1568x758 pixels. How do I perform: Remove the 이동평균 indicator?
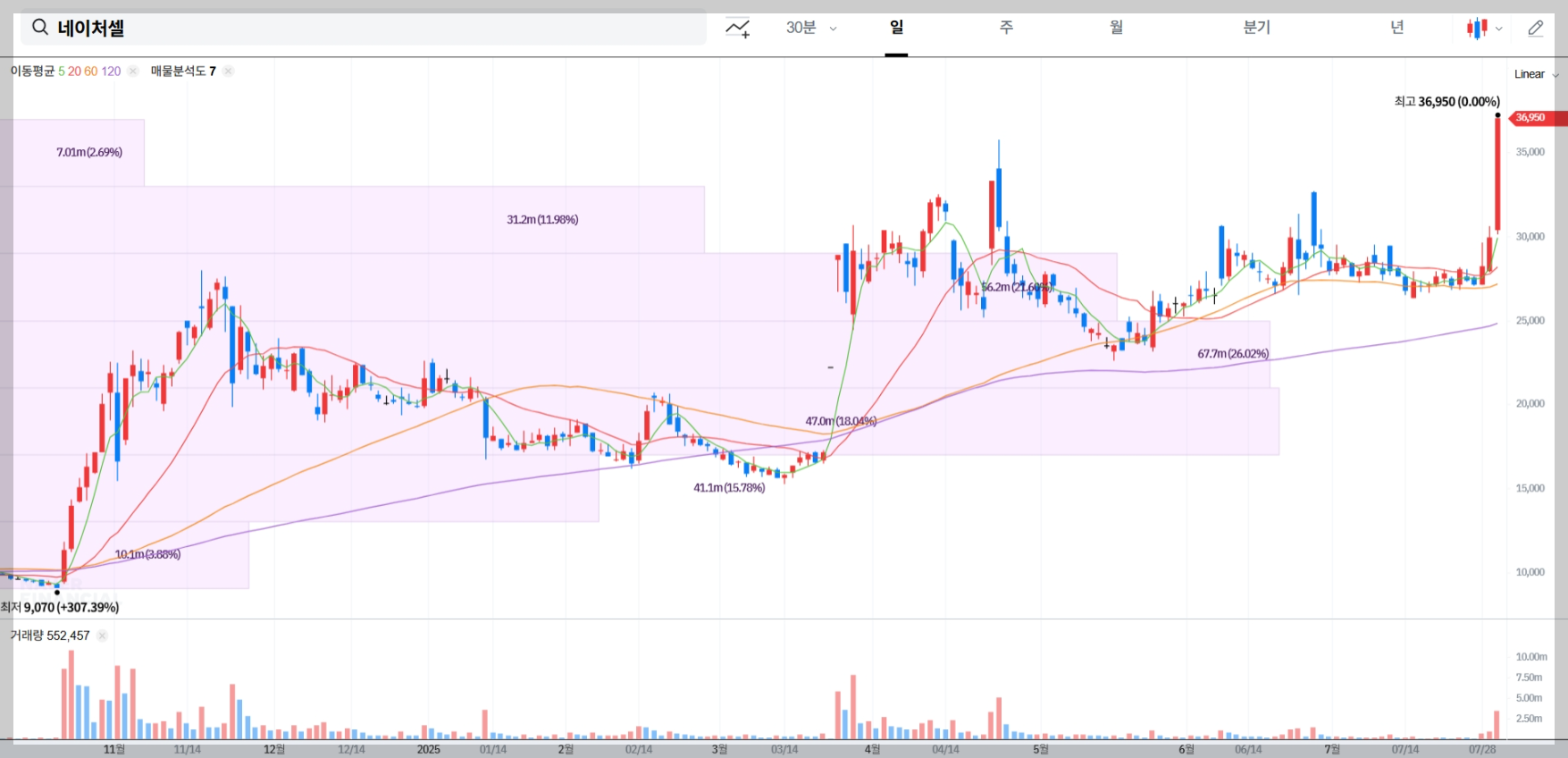click(x=133, y=71)
